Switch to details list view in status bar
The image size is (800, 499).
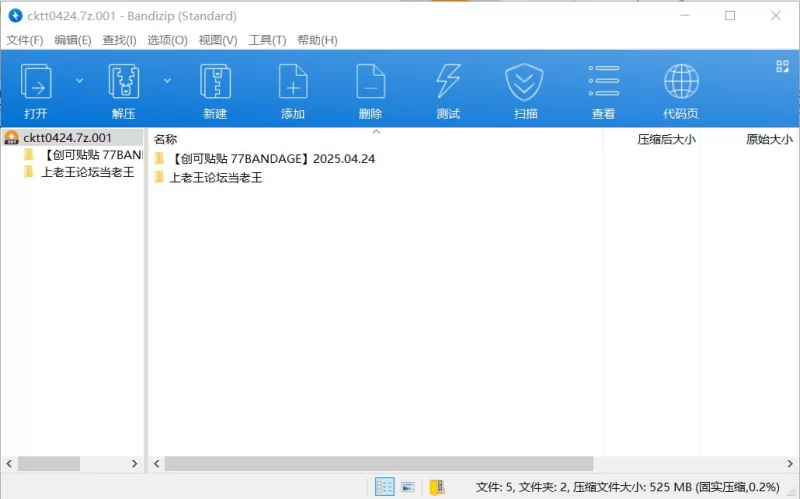point(385,487)
